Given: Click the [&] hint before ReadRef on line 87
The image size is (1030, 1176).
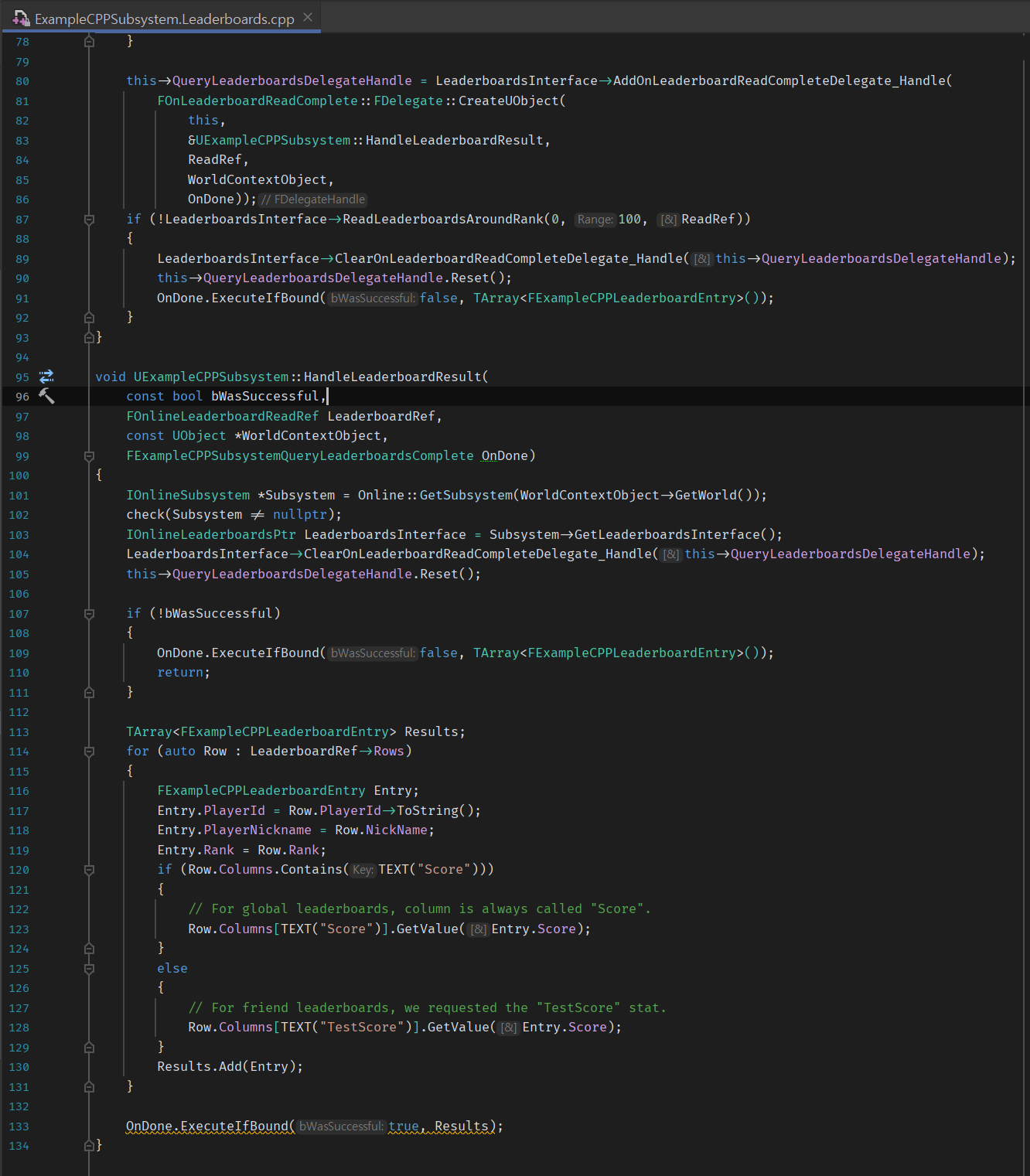Looking at the screenshot, I should [668, 220].
